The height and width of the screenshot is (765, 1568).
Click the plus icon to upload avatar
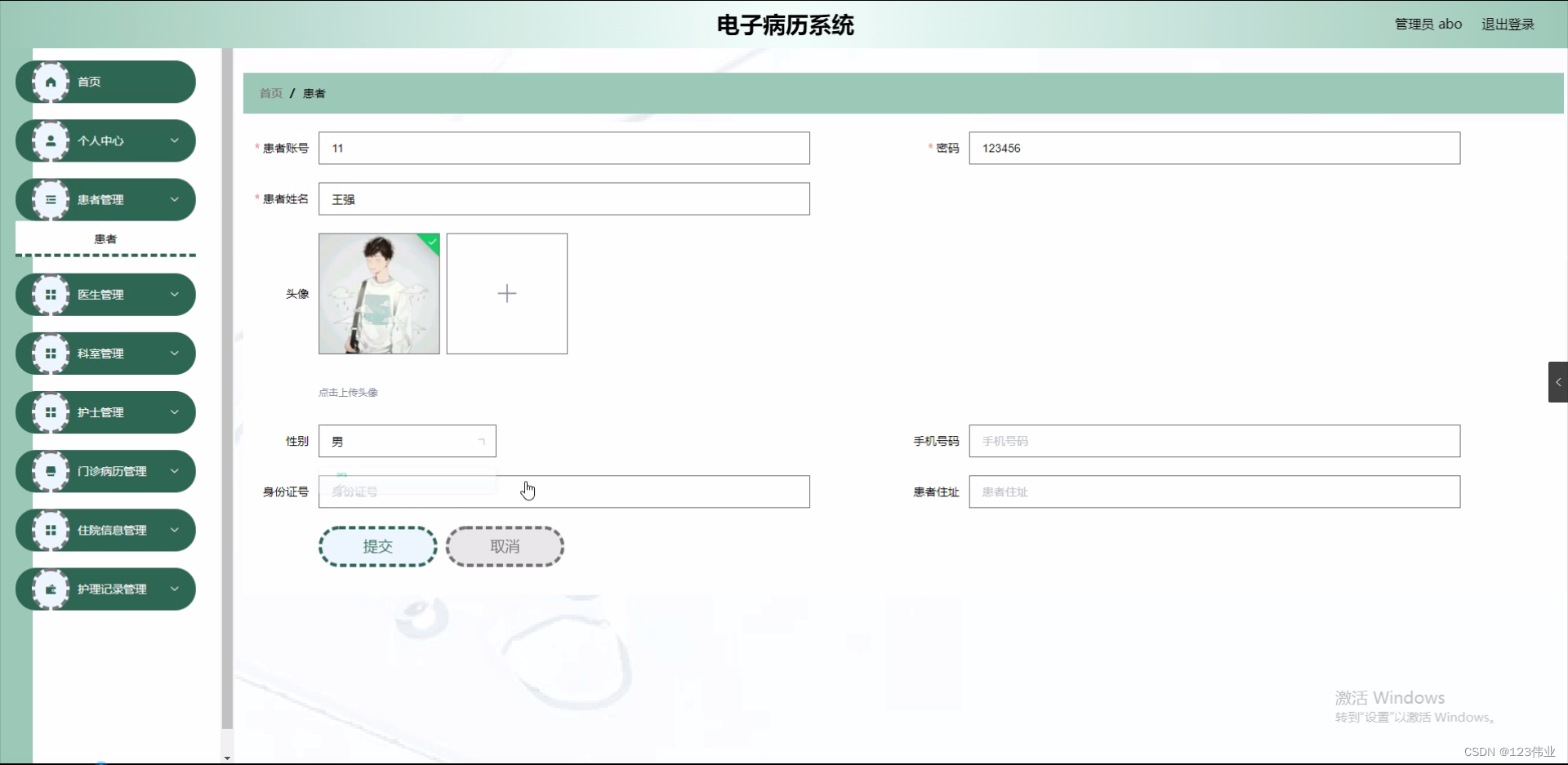click(x=507, y=294)
